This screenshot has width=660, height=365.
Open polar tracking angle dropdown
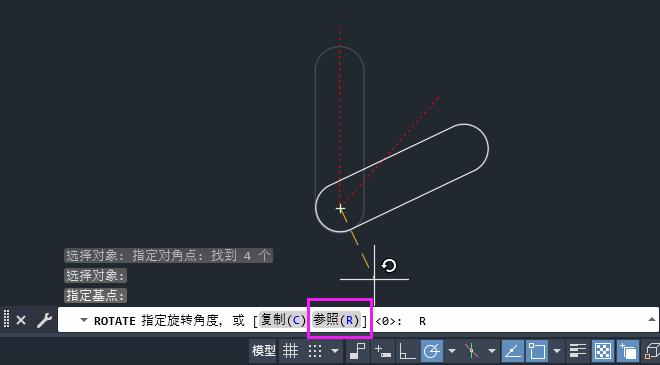pyautogui.click(x=452, y=351)
